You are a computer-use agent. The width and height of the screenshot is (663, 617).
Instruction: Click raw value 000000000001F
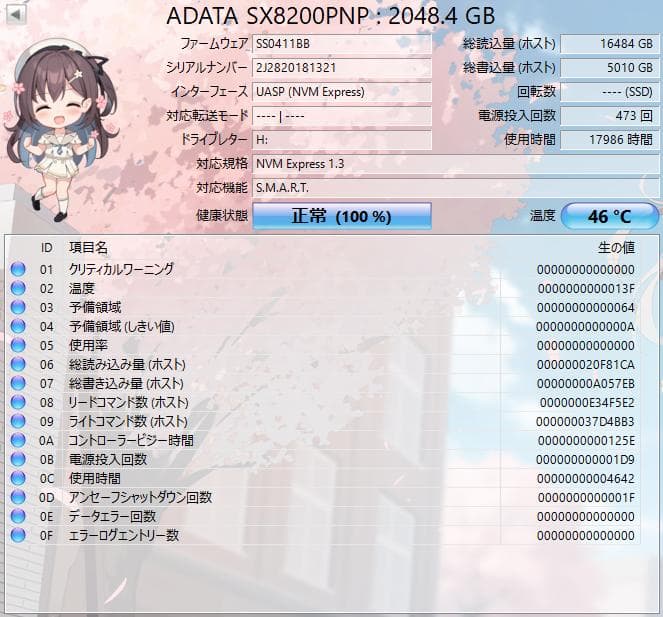point(586,498)
